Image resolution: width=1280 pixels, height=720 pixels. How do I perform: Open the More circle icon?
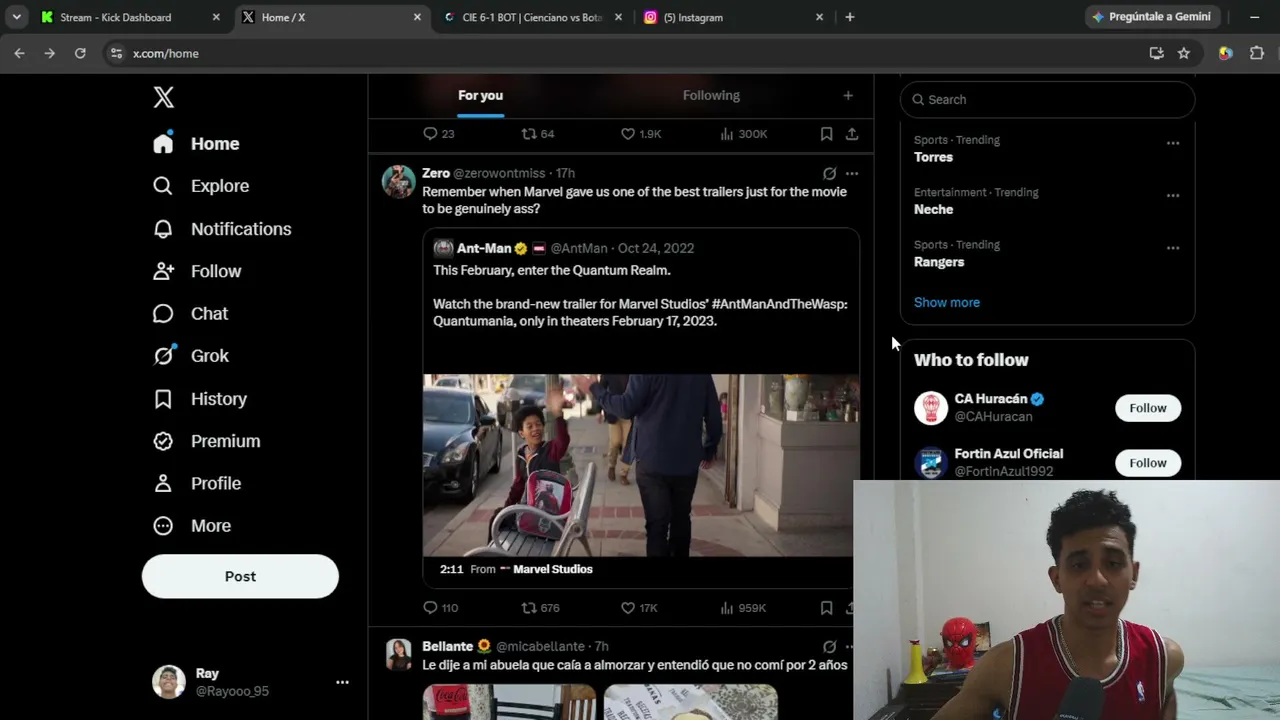click(163, 526)
